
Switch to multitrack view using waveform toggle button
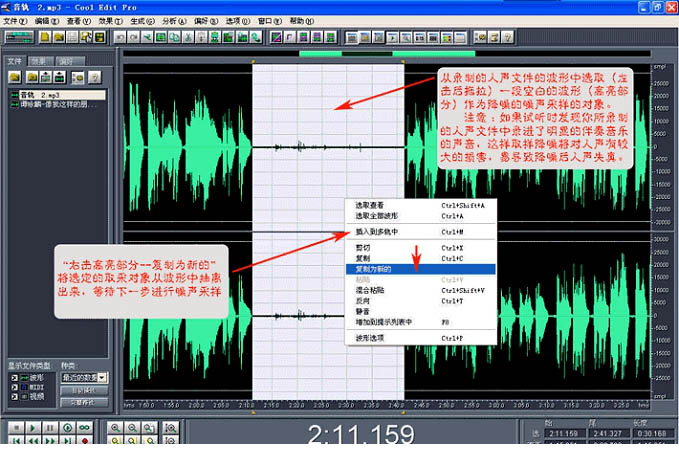click(x=19, y=38)
